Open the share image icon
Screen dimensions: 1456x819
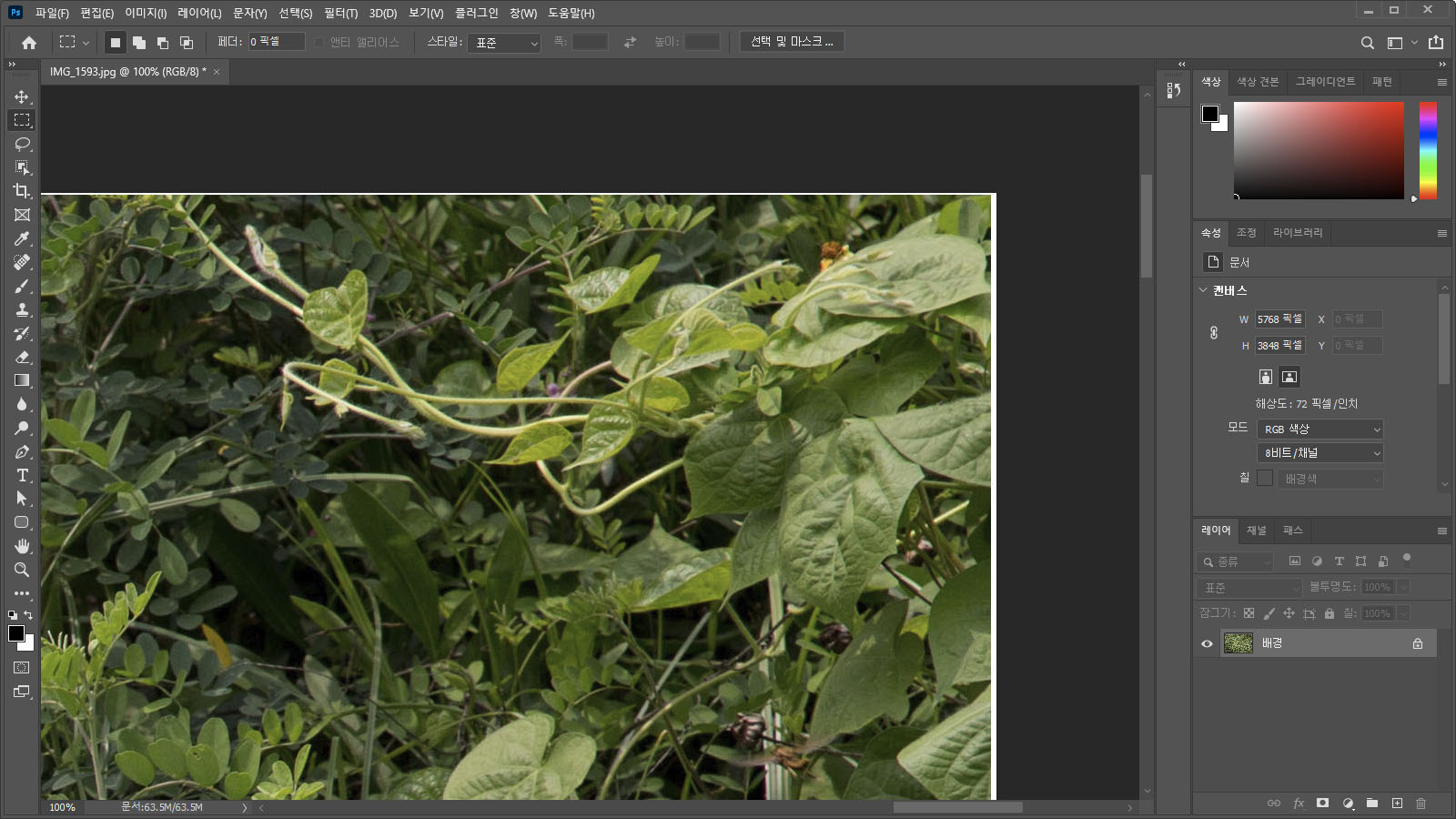point(1436,42)
